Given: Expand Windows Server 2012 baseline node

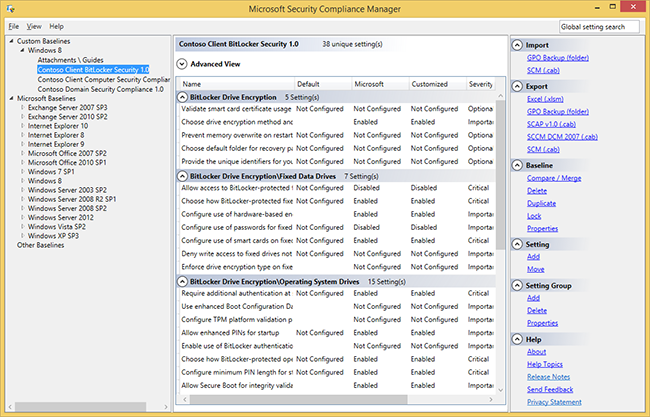Looking at the screenshot, I should click(x=22, y=216).
